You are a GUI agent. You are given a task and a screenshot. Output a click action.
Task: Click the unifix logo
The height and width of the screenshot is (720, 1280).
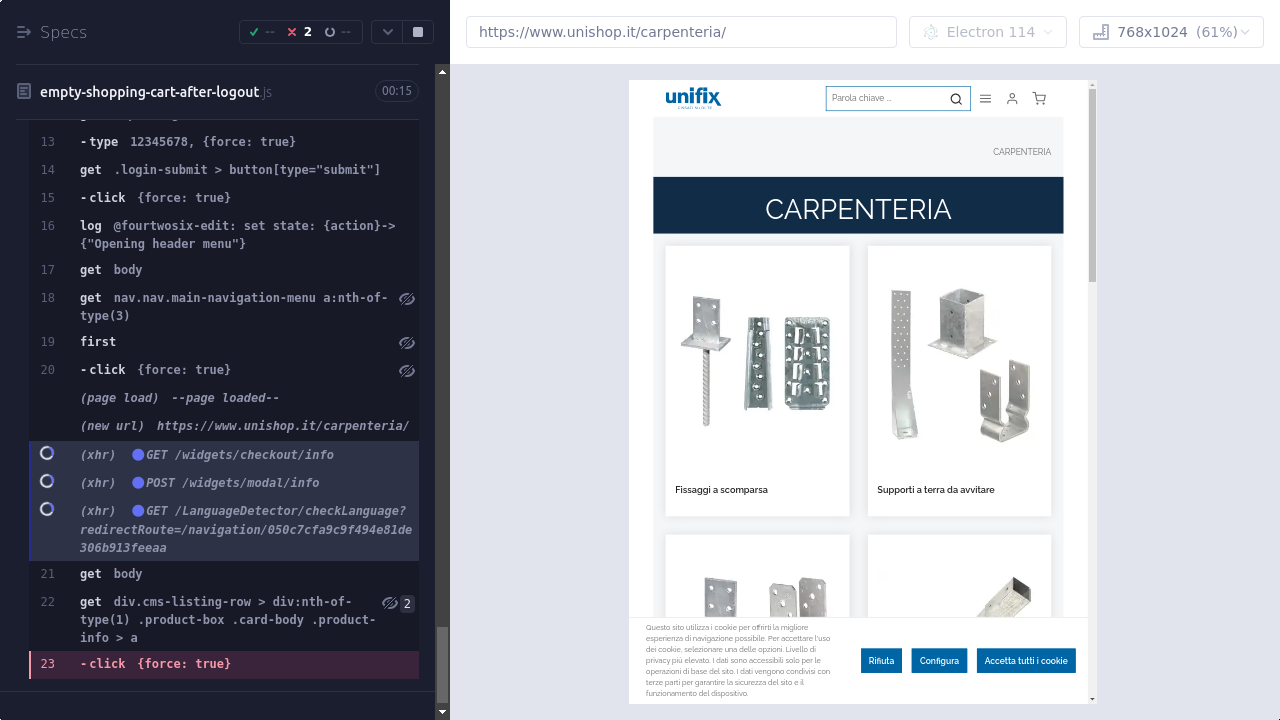[693, 97]
